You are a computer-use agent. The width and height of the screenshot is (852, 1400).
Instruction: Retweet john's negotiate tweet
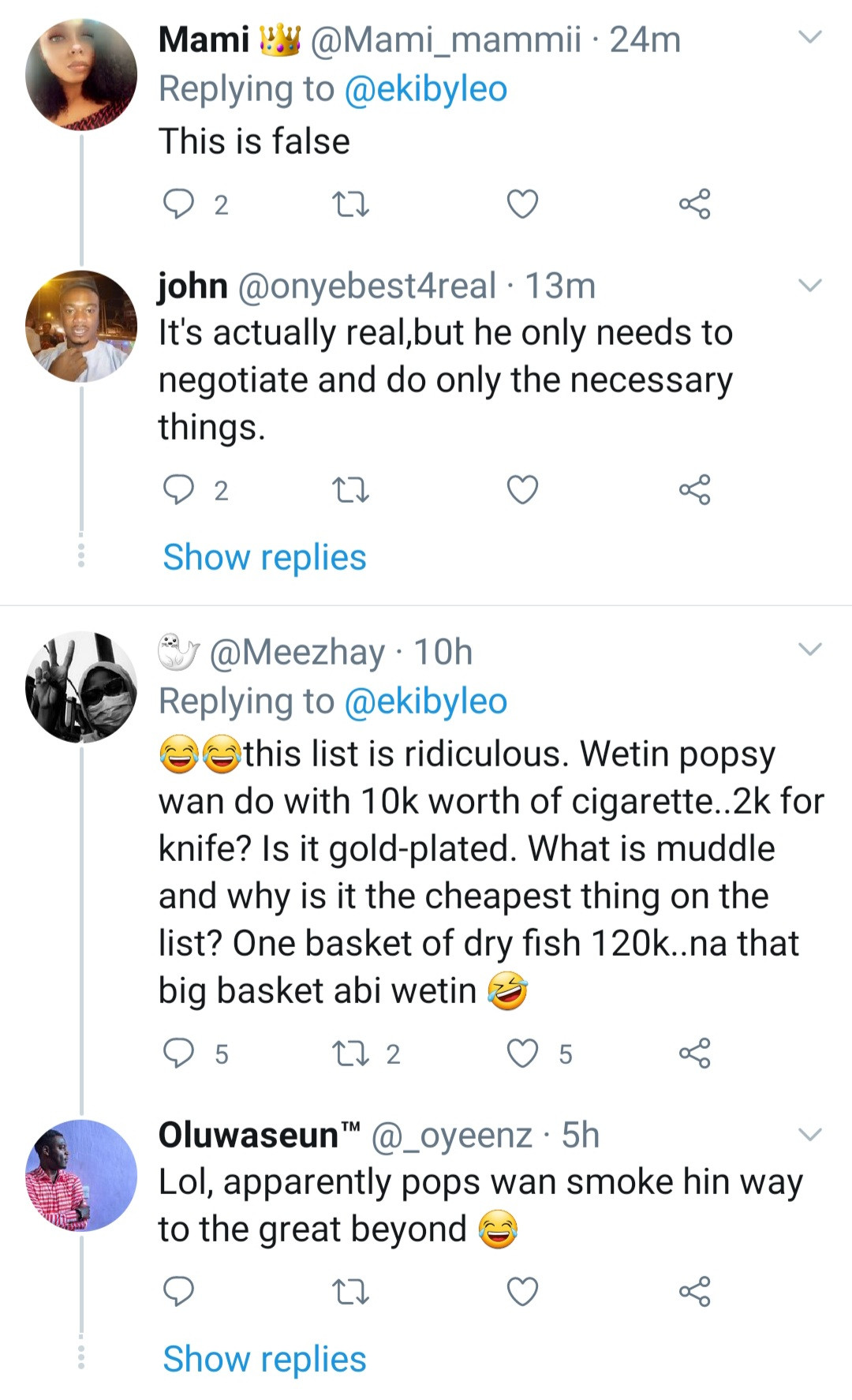pyautogui.click(x=350, y=491)
